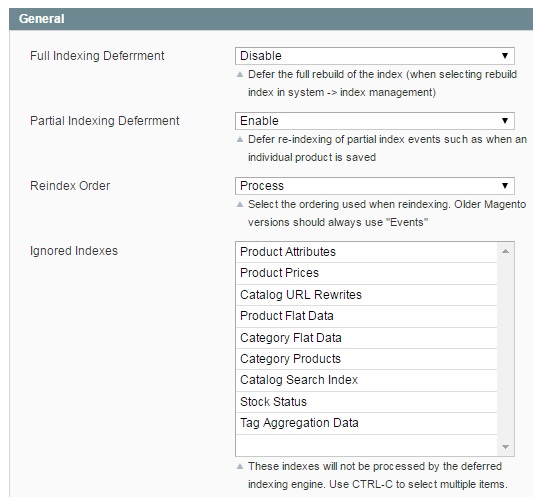Click hint triangle beside Full Indexing note

240,74
